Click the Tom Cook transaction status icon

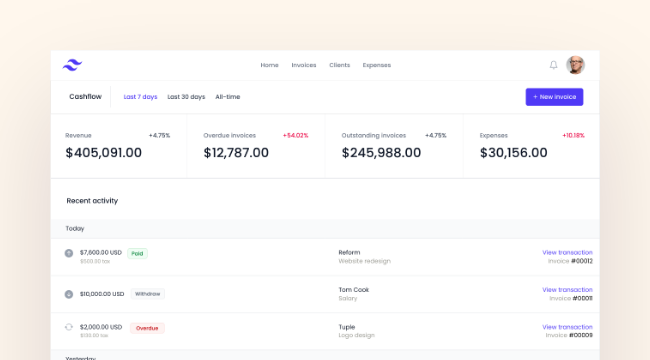(x=69, y=294)
